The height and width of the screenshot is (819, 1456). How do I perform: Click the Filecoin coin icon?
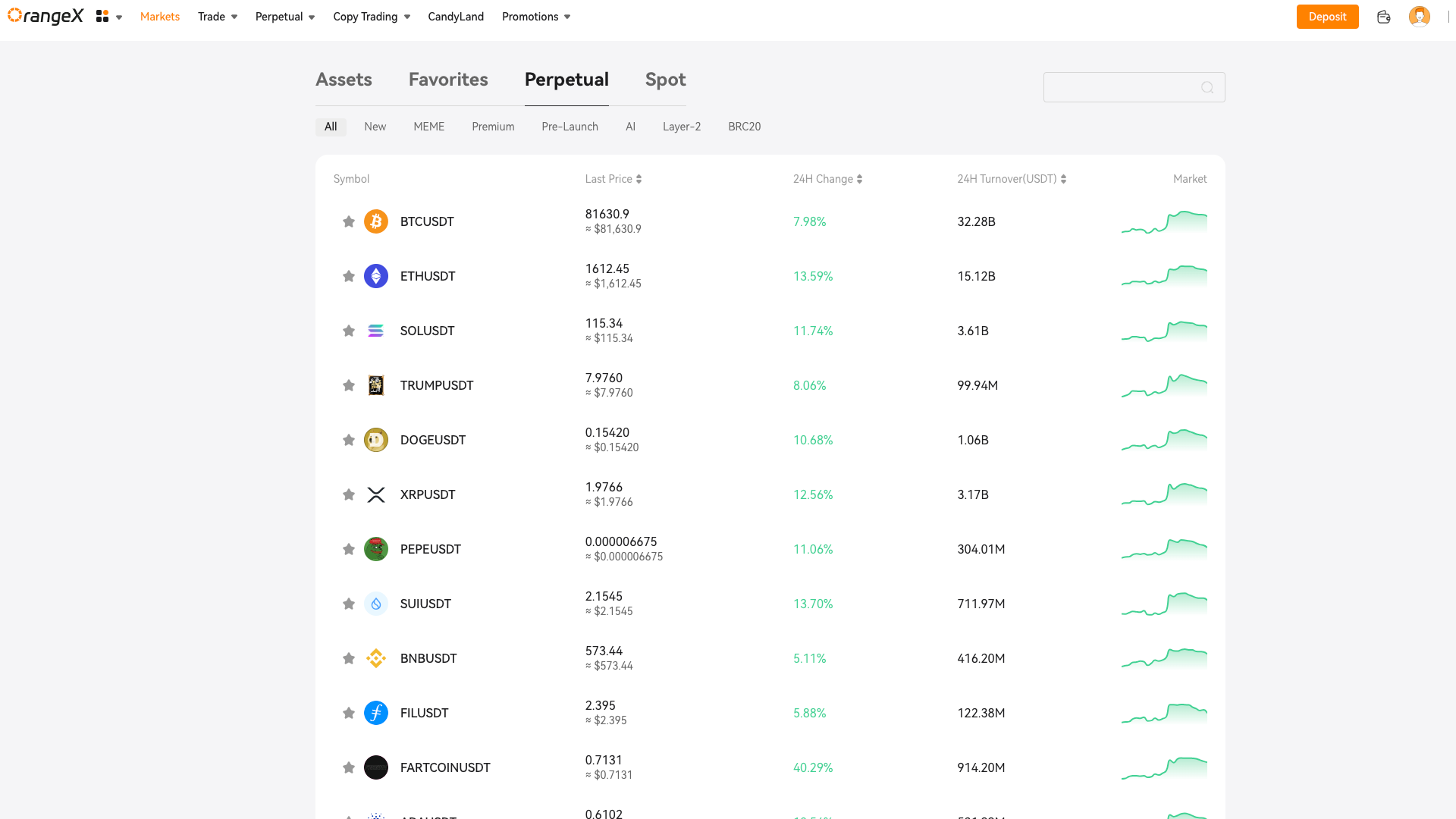tap(376, 713)
